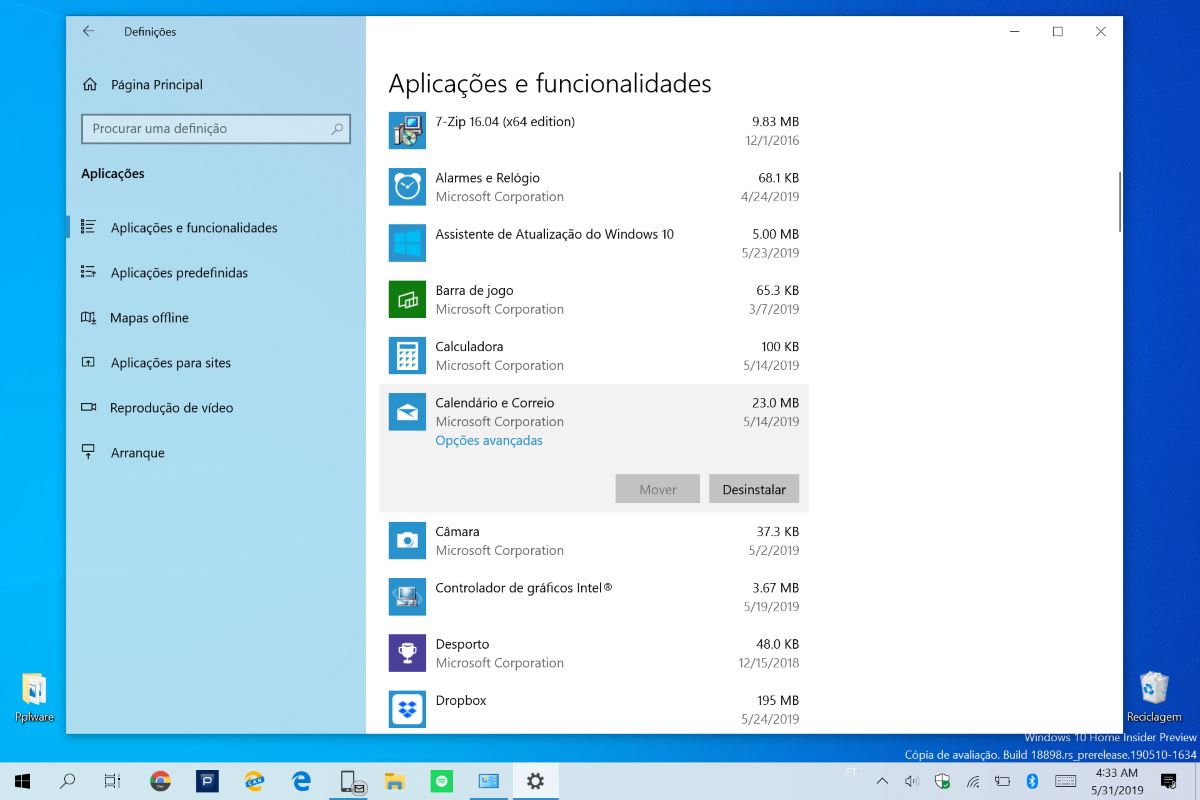Click the Calculadora app icon

click(x=407, y=355)
